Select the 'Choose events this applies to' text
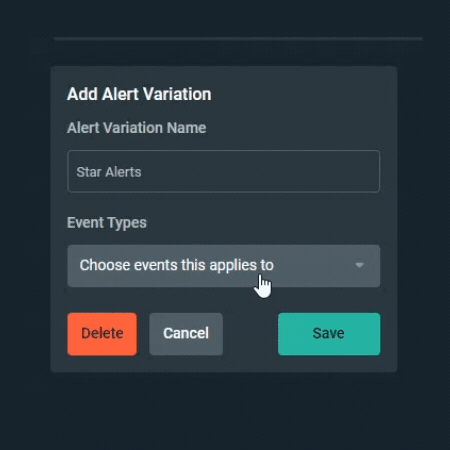This screenshot has width=450, height=450. tap(176, 265)
